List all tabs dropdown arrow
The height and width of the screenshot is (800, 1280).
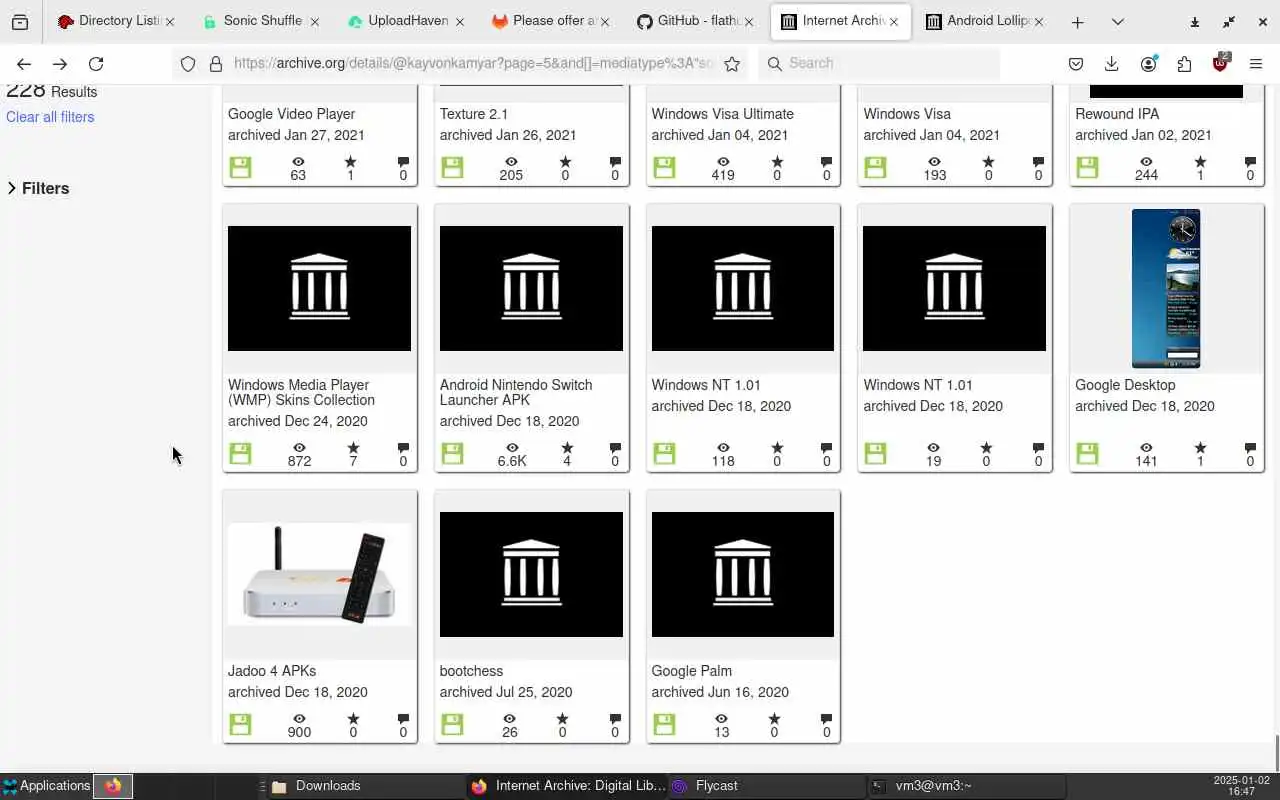click(1117, 21)
